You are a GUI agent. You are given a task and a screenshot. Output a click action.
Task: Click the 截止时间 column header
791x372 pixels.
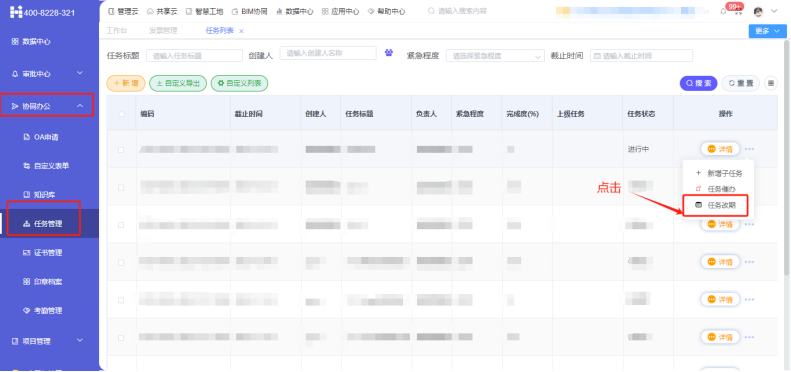point(249,114)
